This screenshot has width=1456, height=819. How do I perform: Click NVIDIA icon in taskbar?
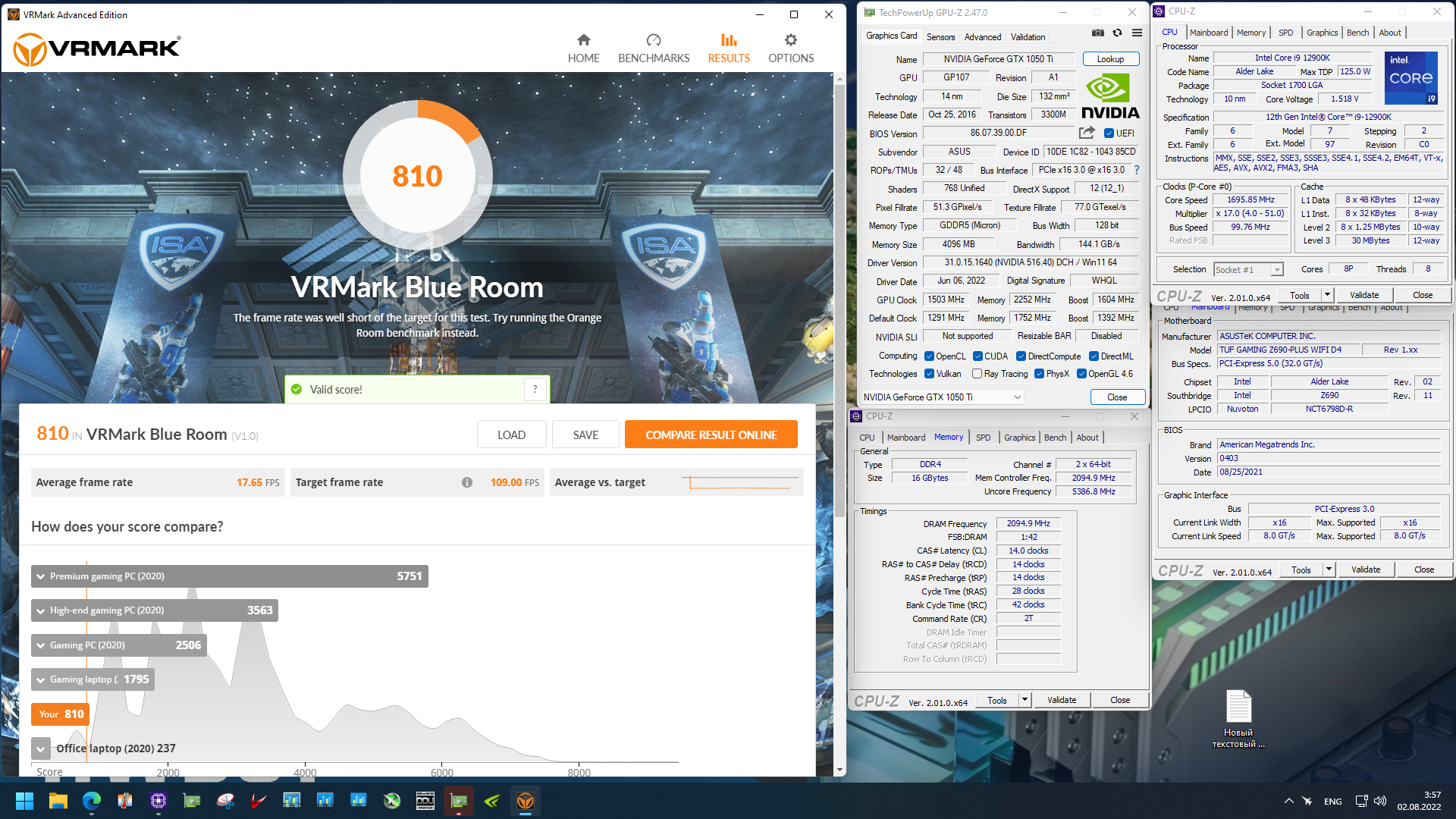492,801
